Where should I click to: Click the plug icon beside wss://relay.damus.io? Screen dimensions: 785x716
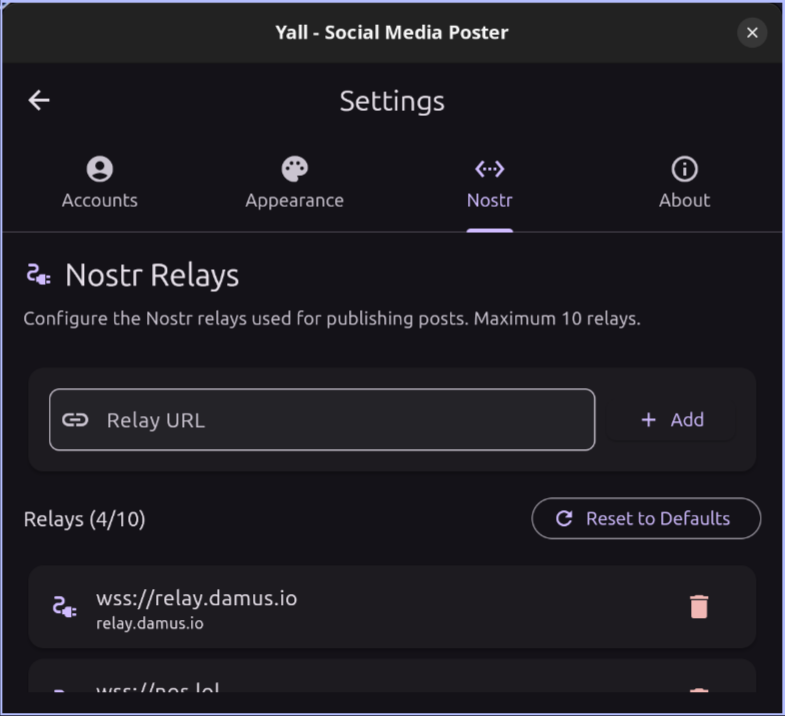point(65,607)
